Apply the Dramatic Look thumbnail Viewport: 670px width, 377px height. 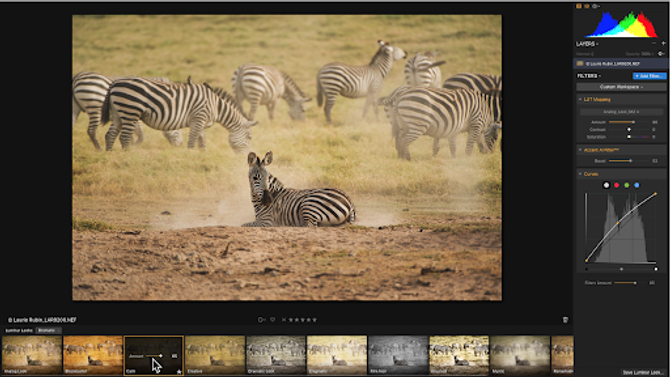276,355
